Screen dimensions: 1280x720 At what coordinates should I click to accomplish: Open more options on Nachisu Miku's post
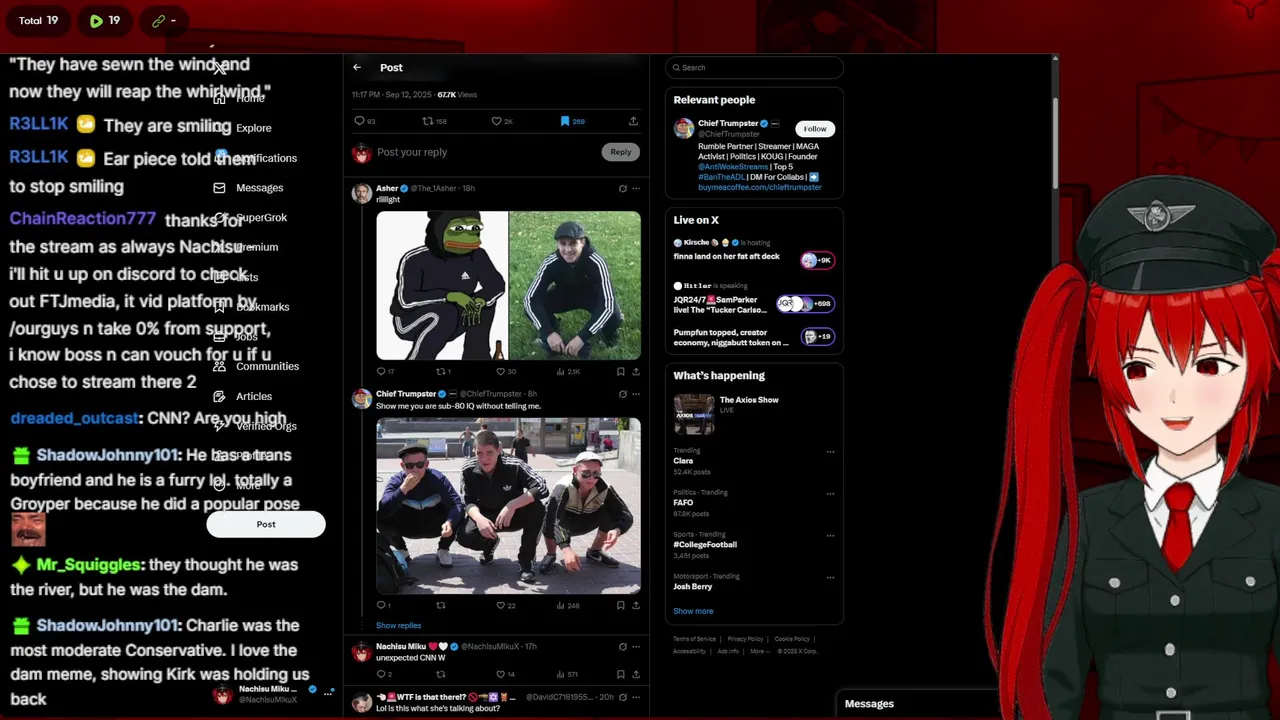636,646
